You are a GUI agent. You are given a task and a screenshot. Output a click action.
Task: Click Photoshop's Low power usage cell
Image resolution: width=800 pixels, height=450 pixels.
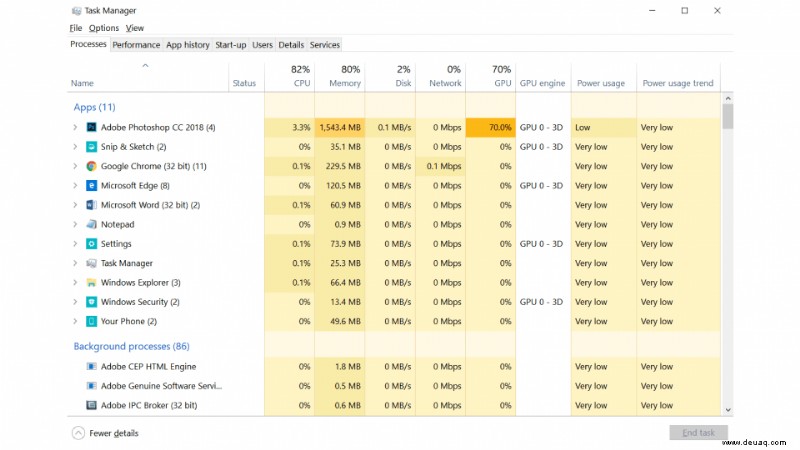pyautogui.click(x=604, y=127)
